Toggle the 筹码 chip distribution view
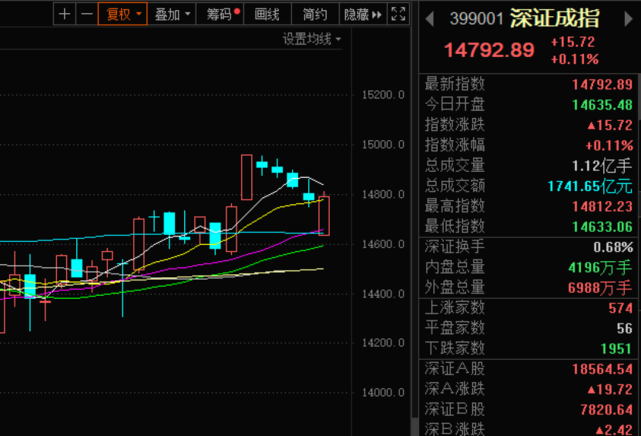Image resolution: width=641 pixels, height=436 pixels. pyautogui.click(x=219, y=14)
